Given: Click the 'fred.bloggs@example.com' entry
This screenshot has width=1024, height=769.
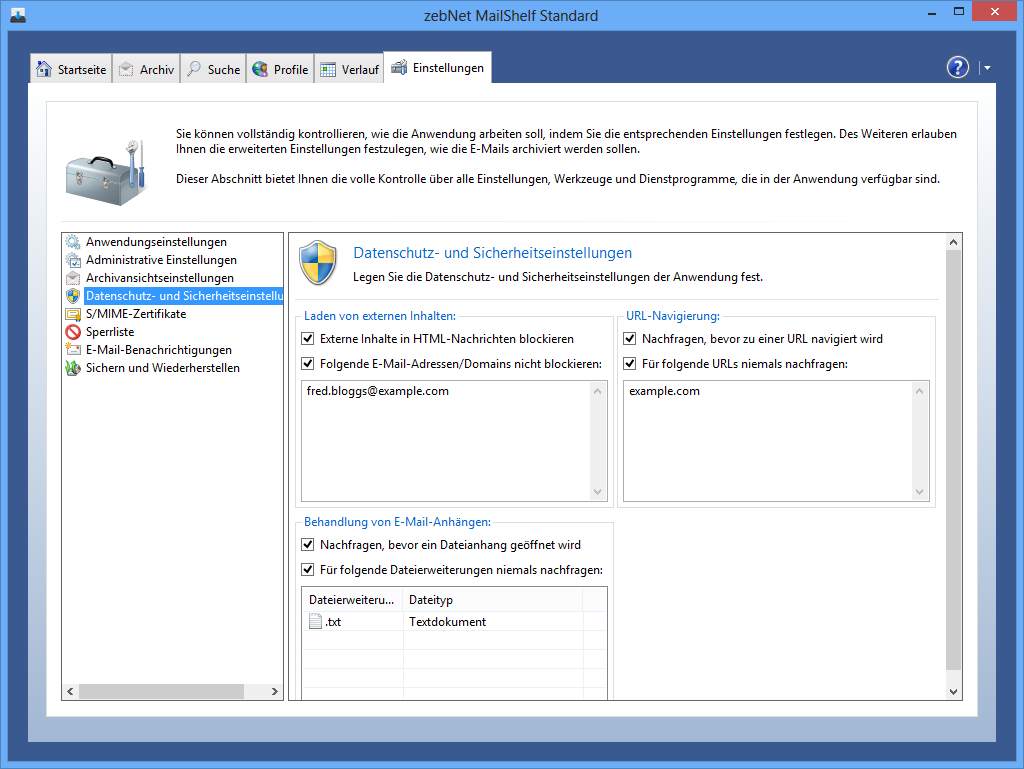Looking at the screenshot, I should point(377,391).
